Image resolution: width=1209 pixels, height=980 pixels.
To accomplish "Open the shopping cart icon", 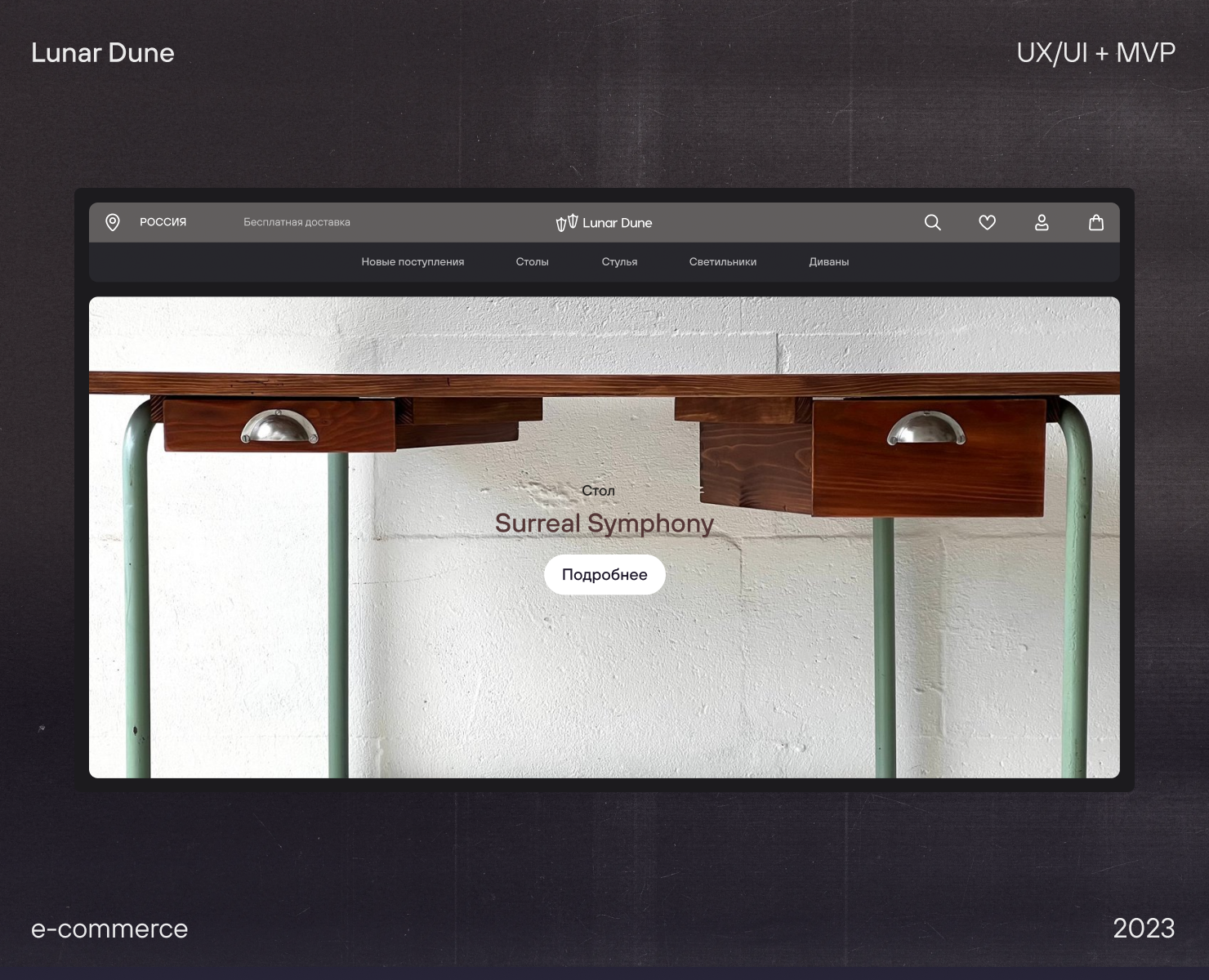I will point(1096,222).
